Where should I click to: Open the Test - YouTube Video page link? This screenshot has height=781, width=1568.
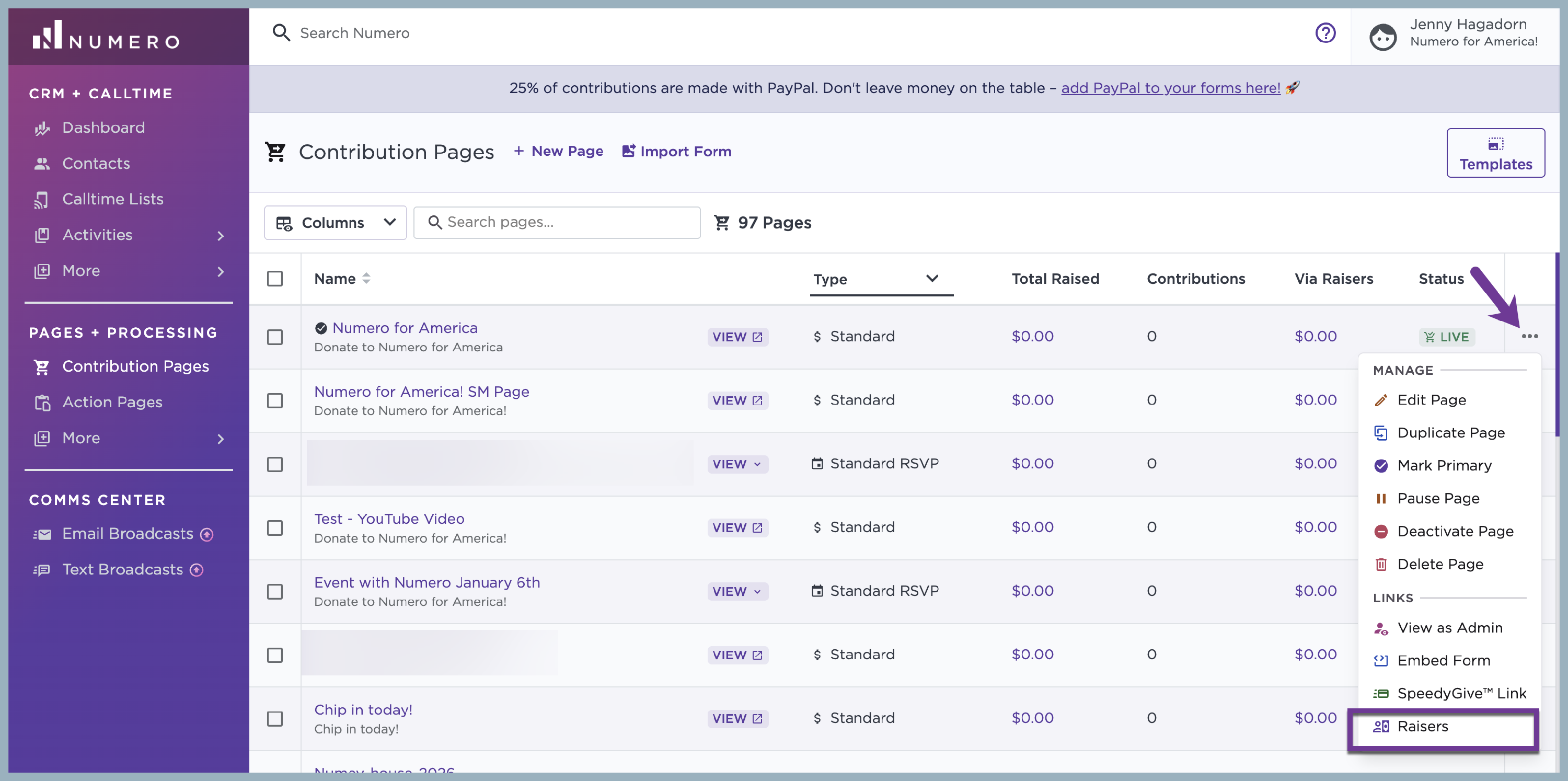[389, 519]
